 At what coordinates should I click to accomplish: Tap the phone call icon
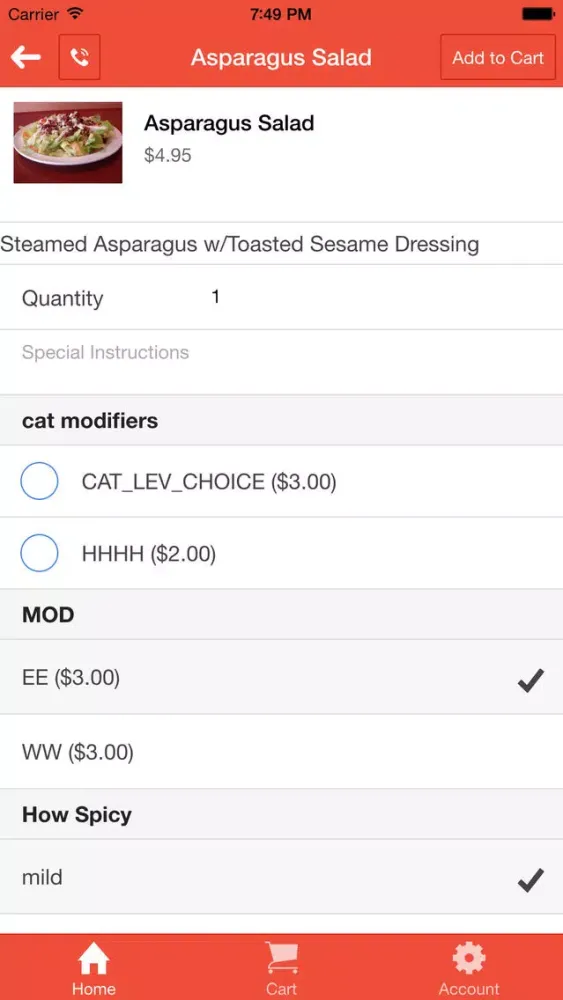point(80,57)
